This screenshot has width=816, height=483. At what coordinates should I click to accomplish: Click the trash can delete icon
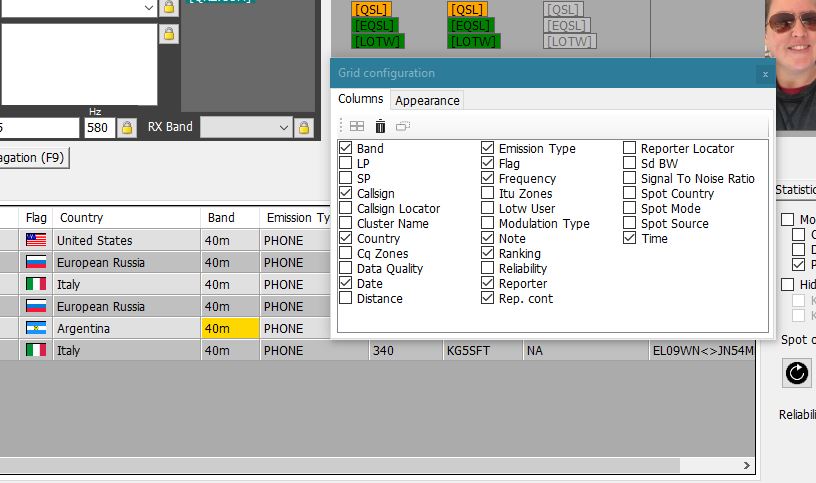click(380, 126)
